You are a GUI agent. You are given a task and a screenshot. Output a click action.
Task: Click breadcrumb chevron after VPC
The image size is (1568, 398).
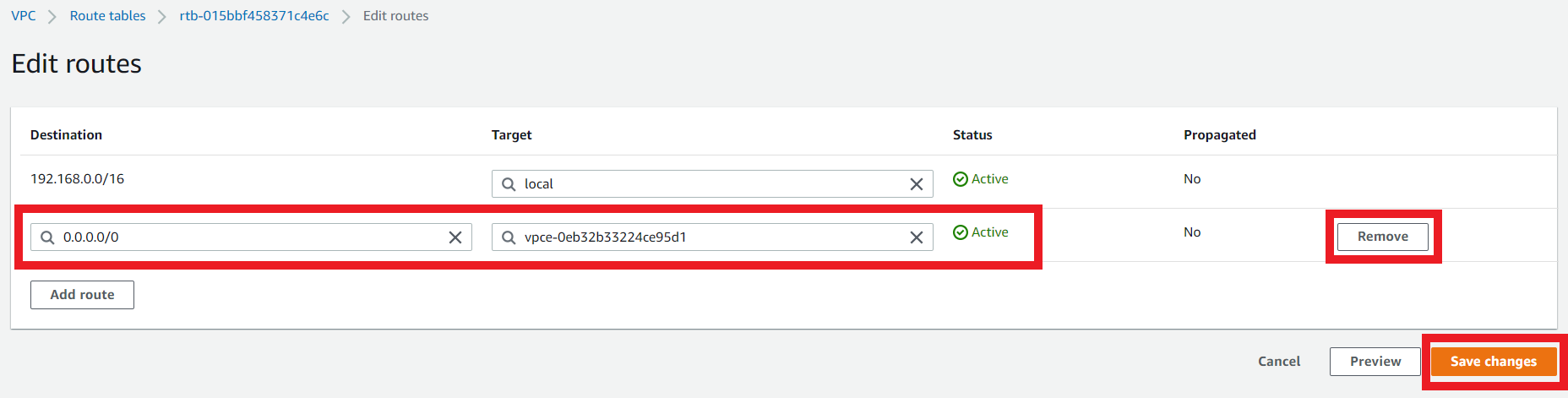click(52, 17)
